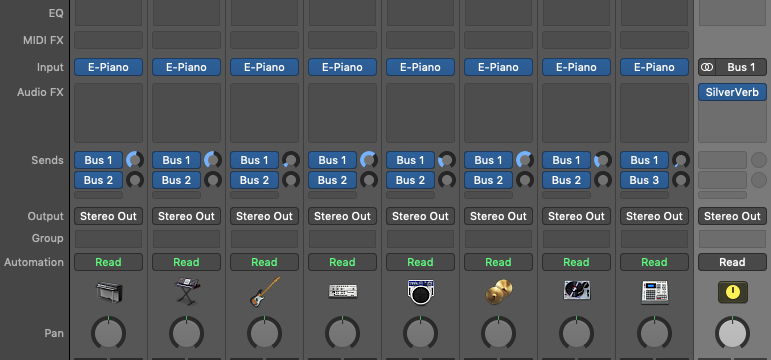The width and height of the screenshot is (771, 360).
Task: Click the turntable channel strip icon
Action: [577, 291]
